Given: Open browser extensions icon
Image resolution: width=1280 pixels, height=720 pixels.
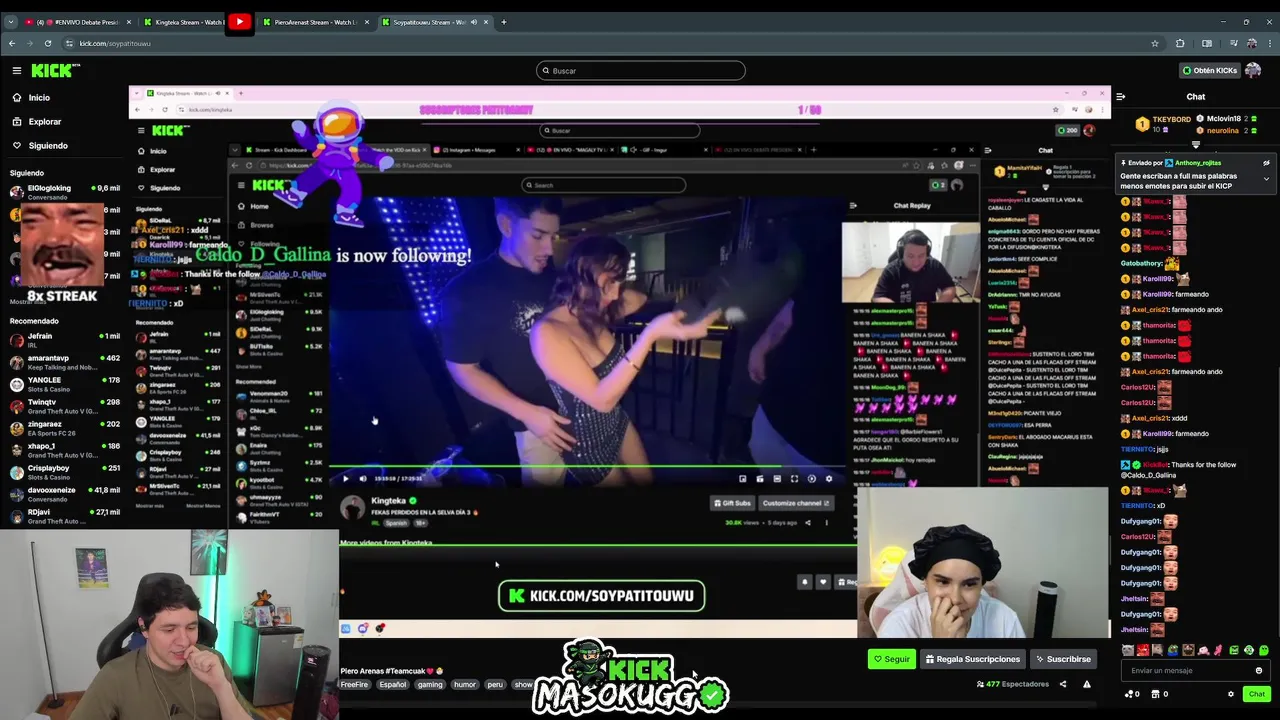Looking at the screenshot, I should pos(1180,43).
